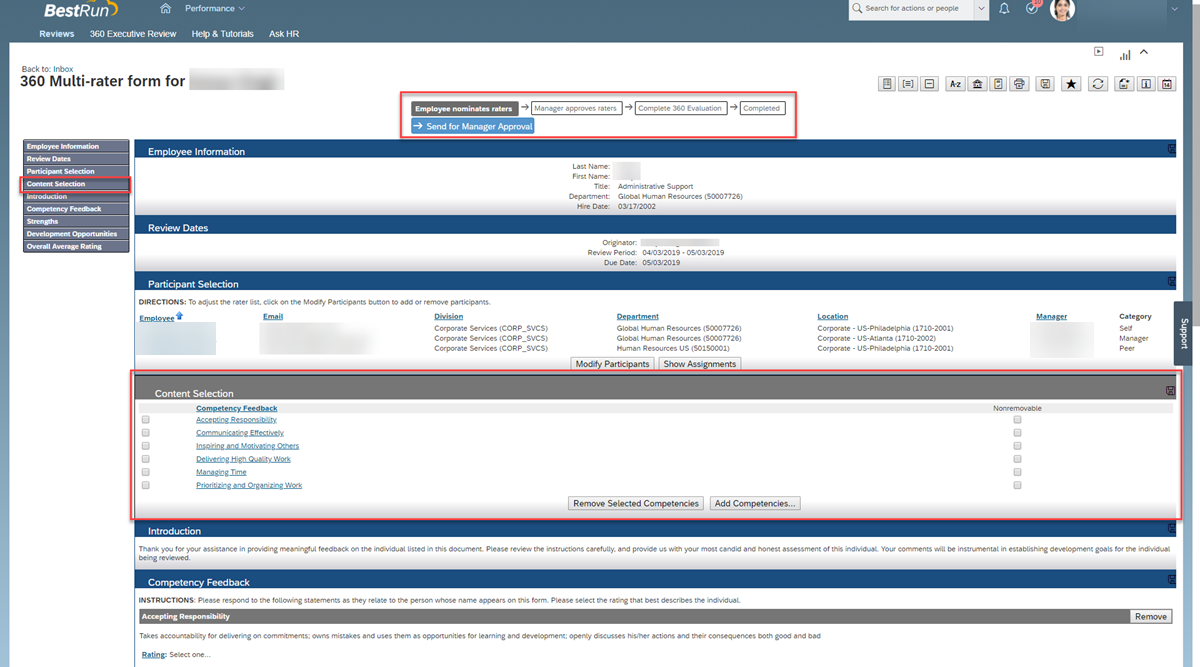The image size is (1200, 667).
Task: Click the Show Assignments button
Action: pyautogui.click(x=700, y=364)
